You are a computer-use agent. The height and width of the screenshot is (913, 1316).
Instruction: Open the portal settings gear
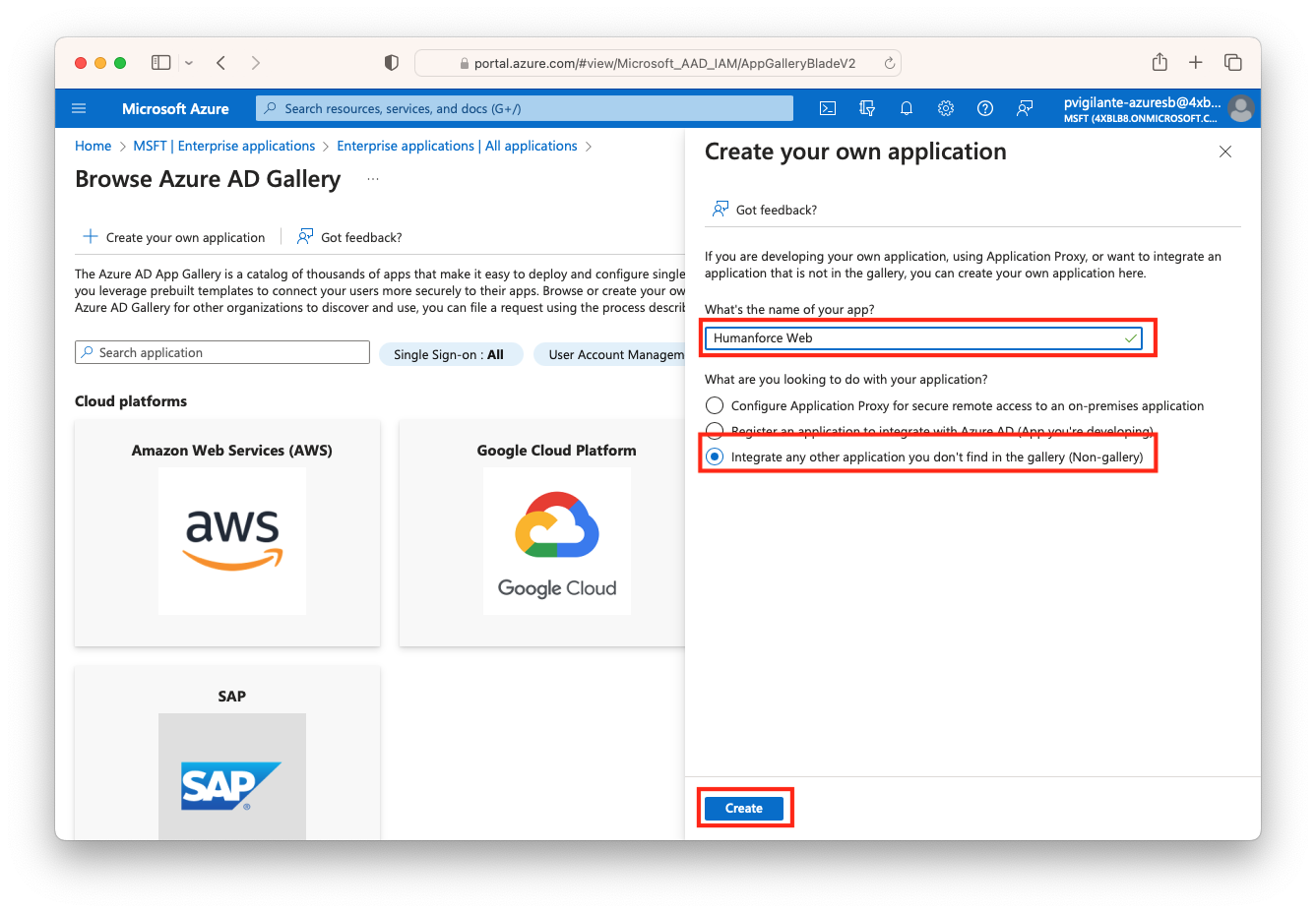click(946, 108)
